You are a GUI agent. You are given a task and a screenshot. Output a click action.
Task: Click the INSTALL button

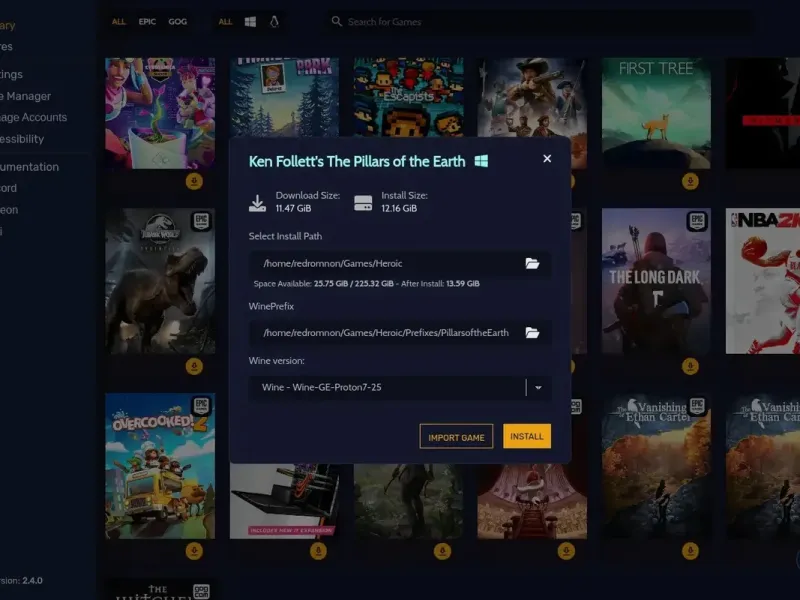(x=527, y=436)
